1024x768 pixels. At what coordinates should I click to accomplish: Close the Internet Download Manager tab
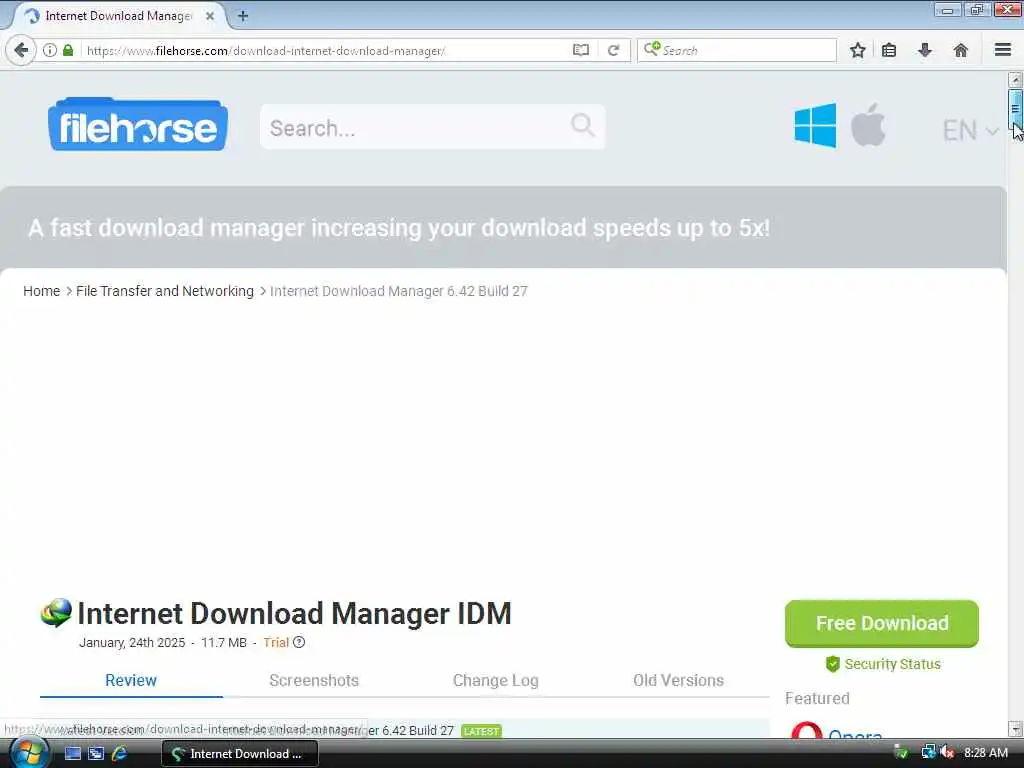coord(210,16)
